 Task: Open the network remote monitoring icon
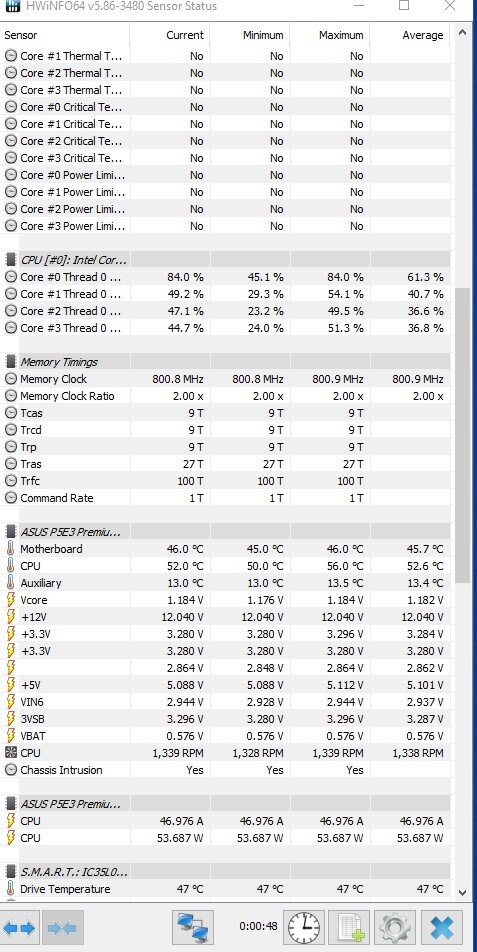point(194,928)
